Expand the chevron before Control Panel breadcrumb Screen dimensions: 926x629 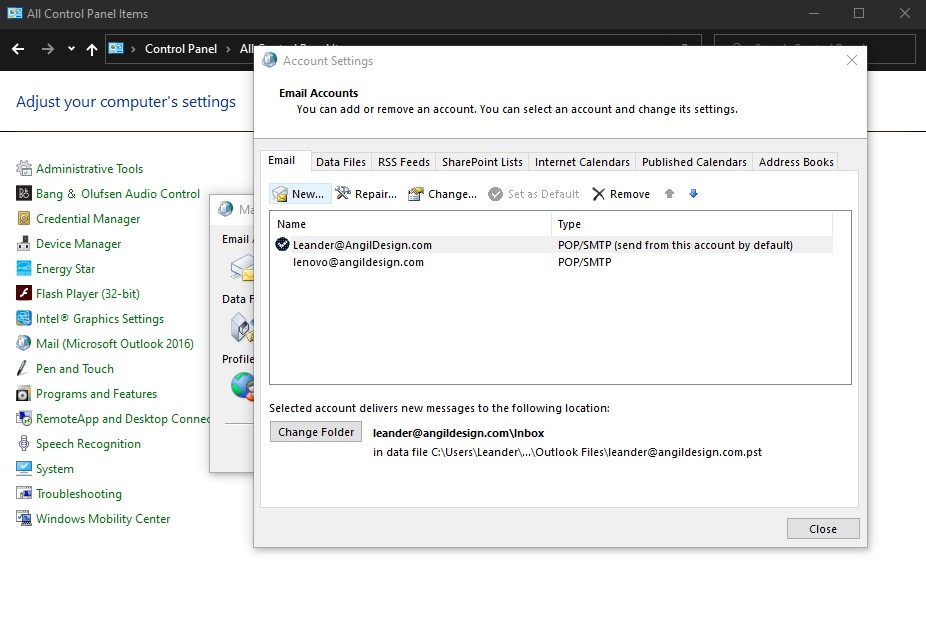tap(133, 49)
